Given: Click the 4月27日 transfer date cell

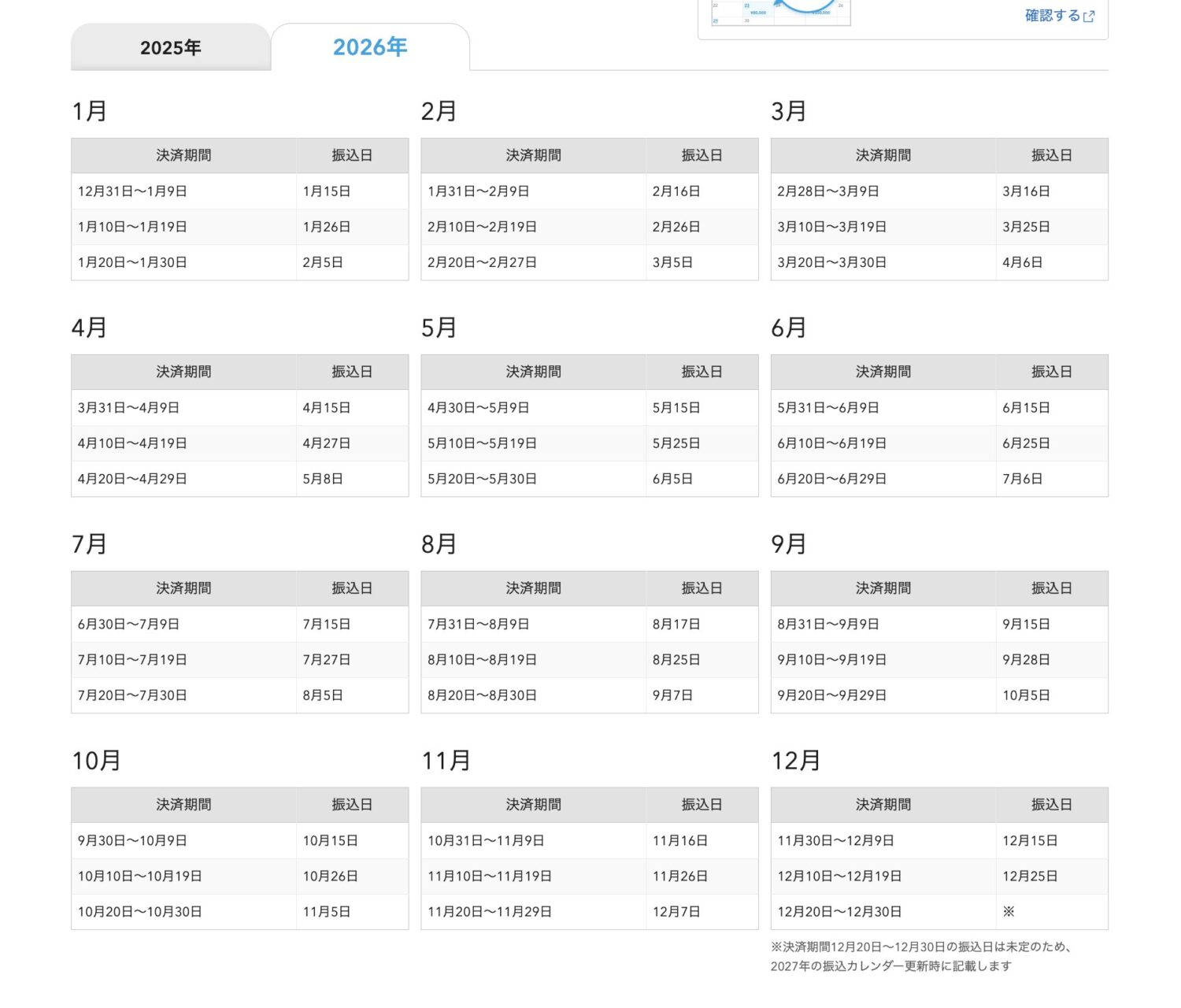Looking at the screenshot, I should click(326, 443).
